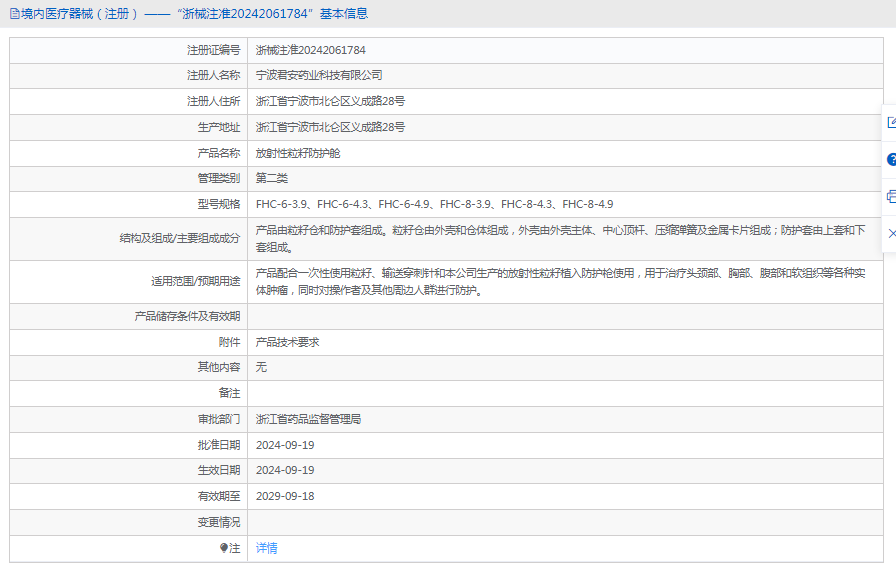
Task: Click the 结构及组成 description text
Action: coord(561,239)
